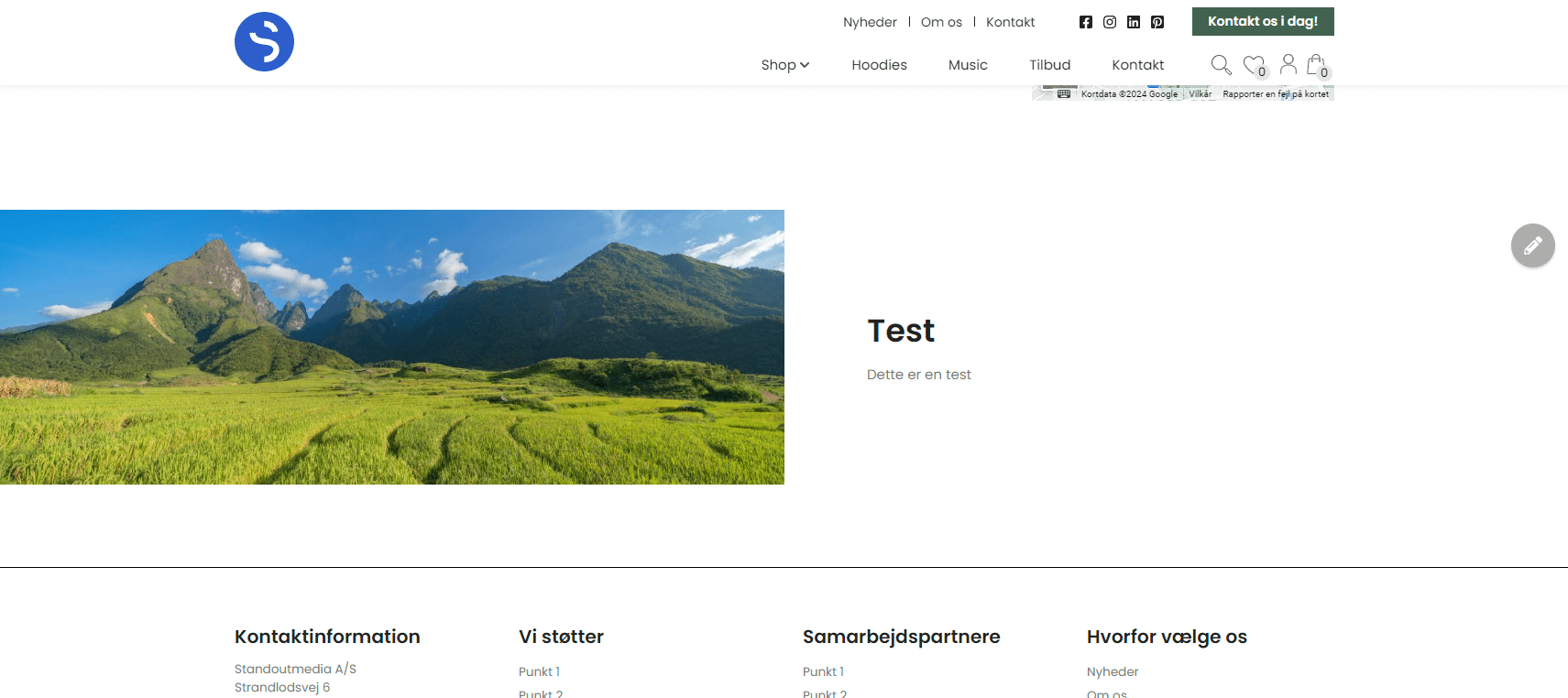Image resolution: width=1568 pixels, height=698 pixels.
Task: Click the Nyheder link in the footer
Action: coord(1113,672)
